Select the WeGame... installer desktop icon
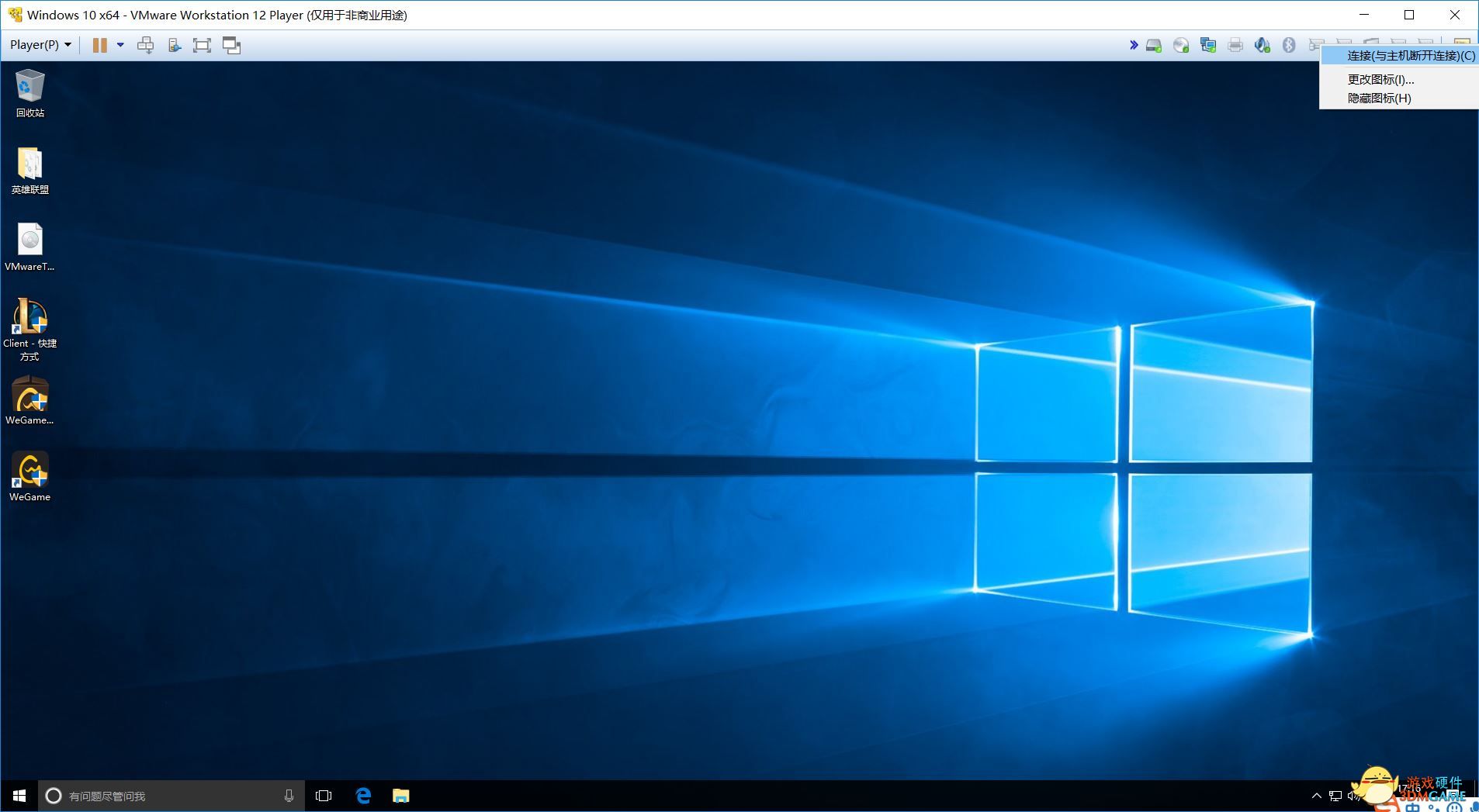Viewport: 1479px width, 812px height. coord(30,401)
